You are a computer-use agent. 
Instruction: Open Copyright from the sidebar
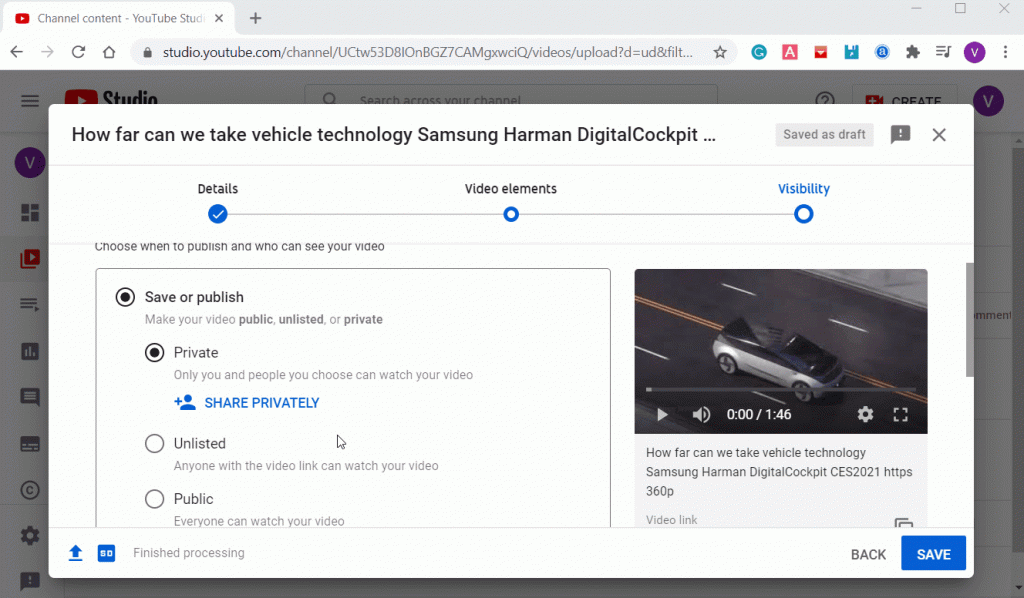point(30,490)
